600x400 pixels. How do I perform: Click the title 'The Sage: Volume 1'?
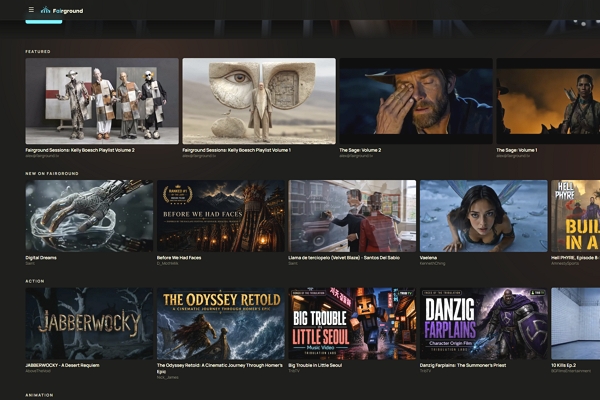(517, 150)
